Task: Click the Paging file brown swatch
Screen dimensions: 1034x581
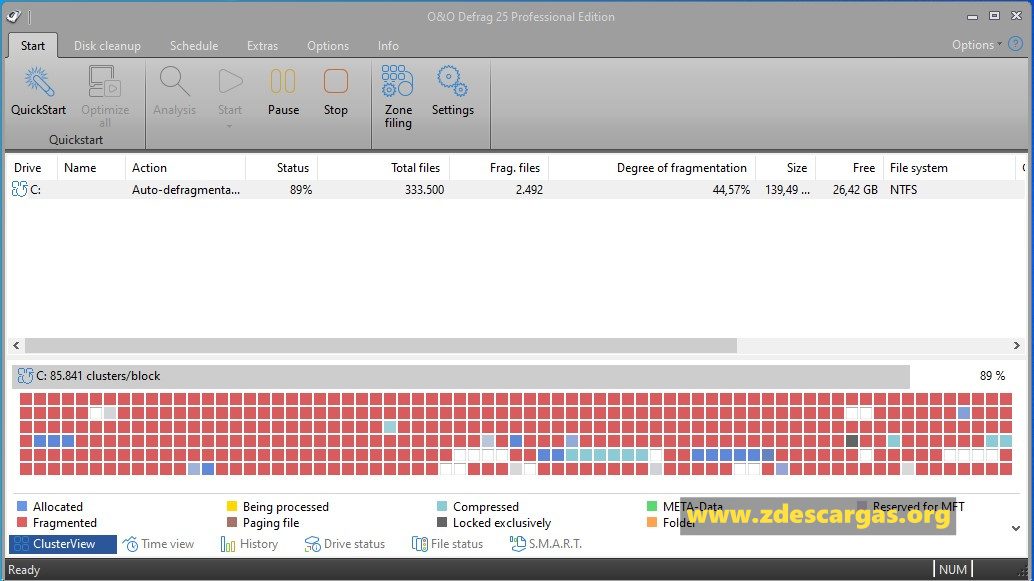Action: [x=231, y=522]
